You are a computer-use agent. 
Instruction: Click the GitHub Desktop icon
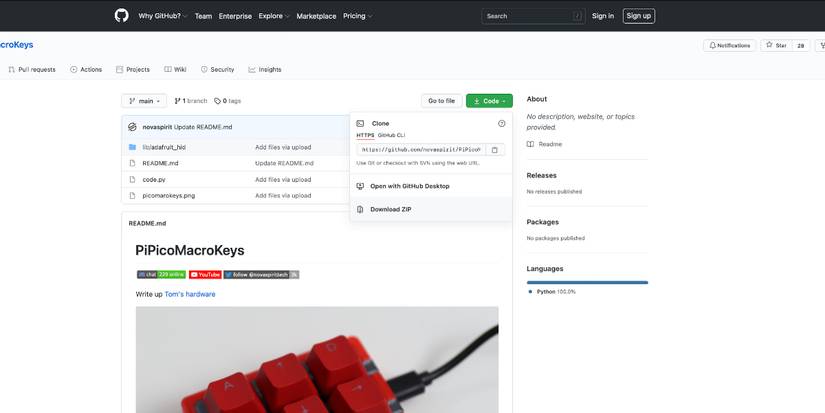360,186
